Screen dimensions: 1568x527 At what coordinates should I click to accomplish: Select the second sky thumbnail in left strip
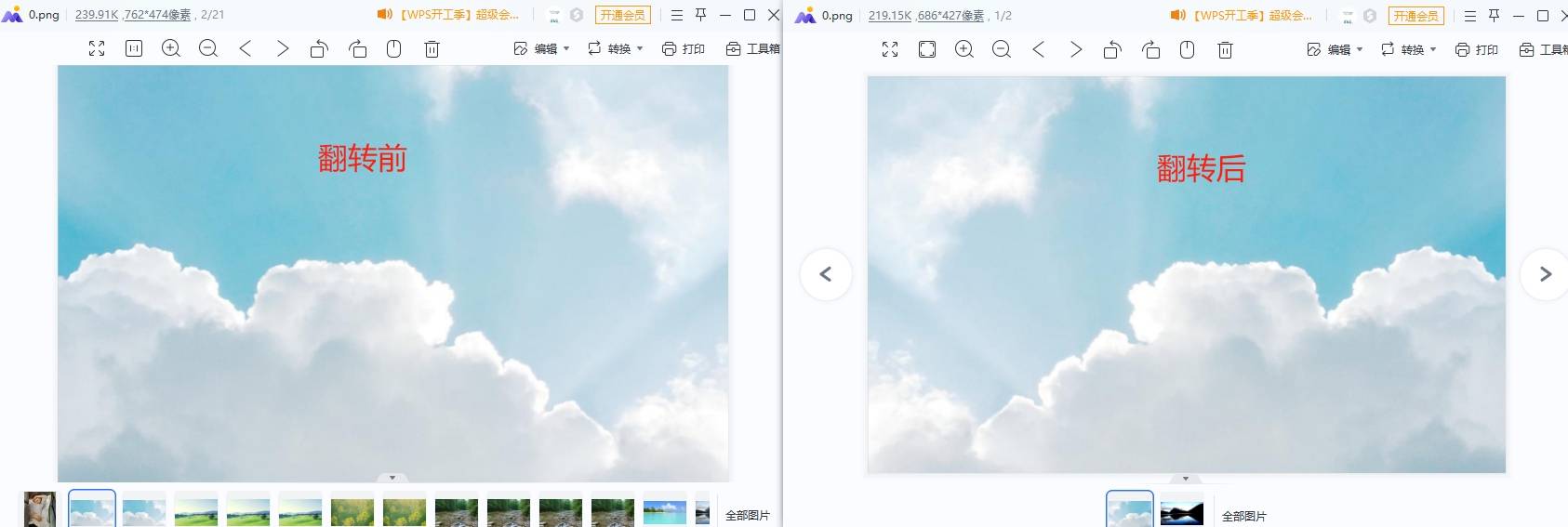[x=144, y=510]
